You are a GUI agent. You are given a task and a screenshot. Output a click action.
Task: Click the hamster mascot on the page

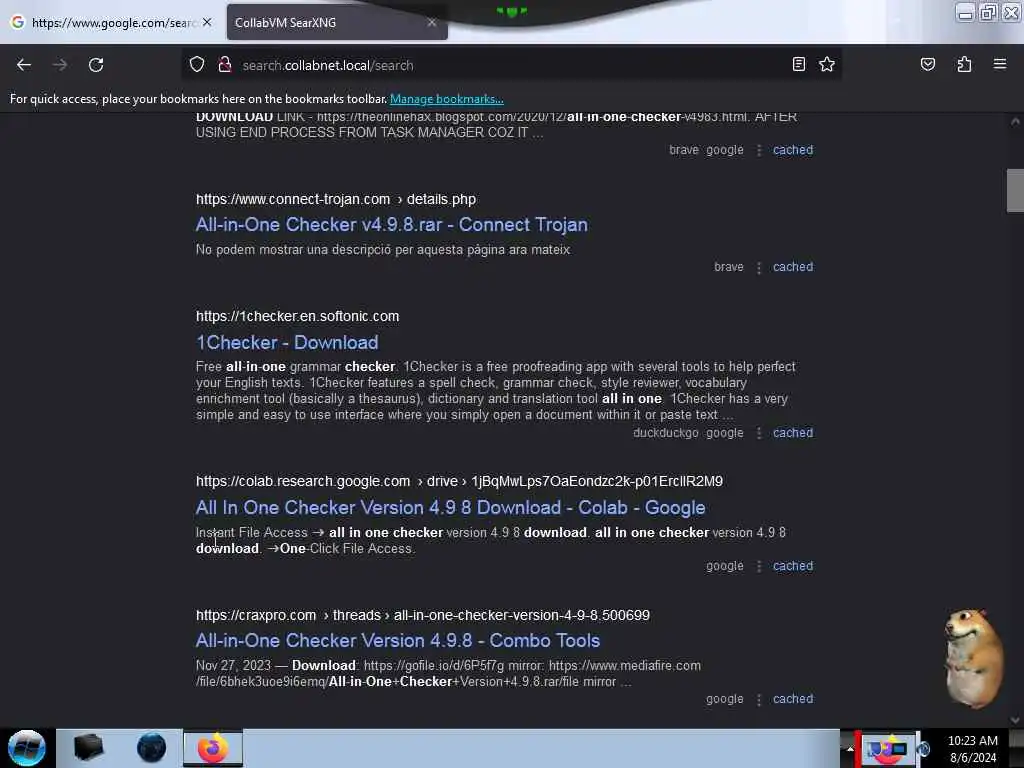[x=973, y=658]
